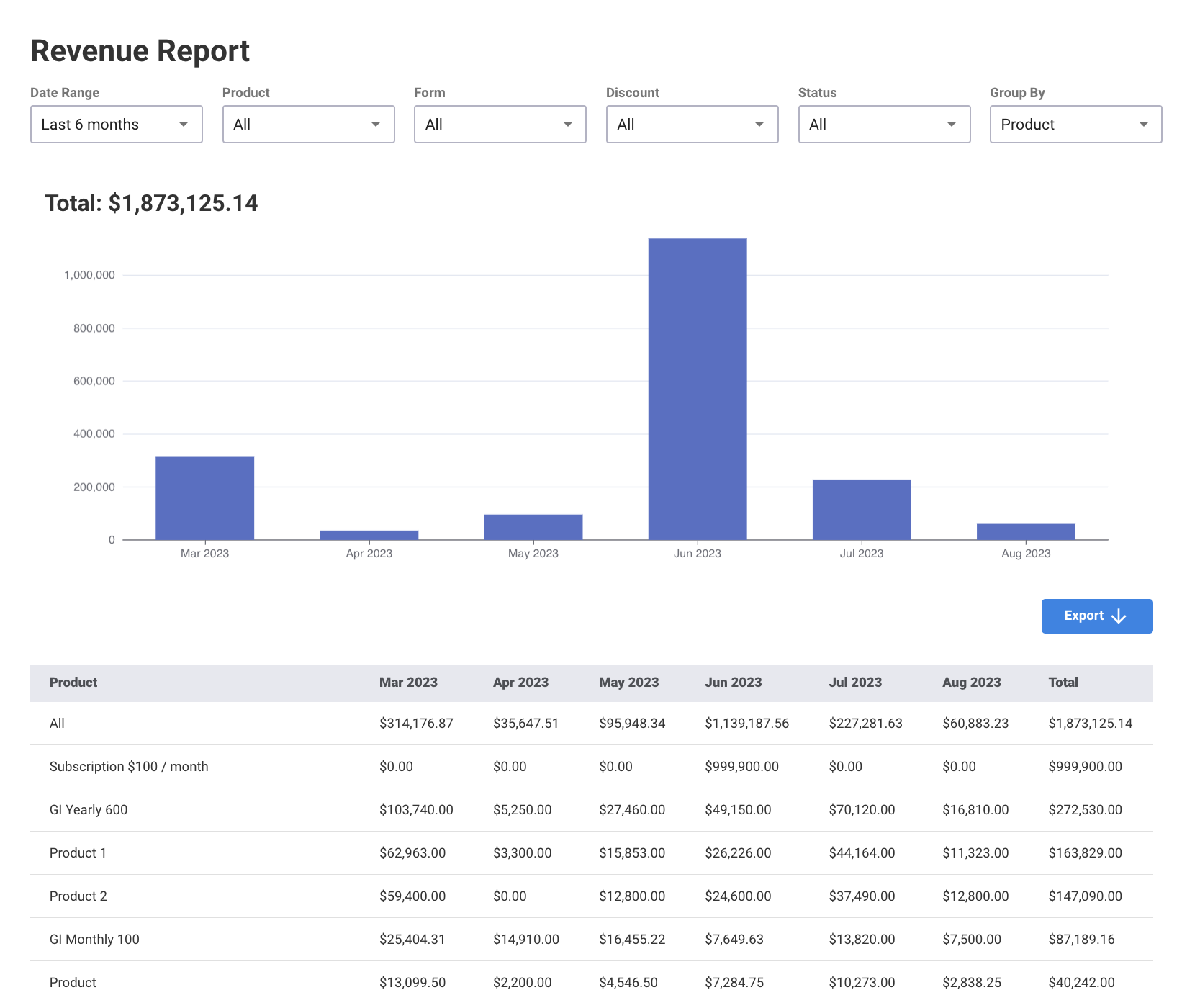Click the Jun 2023 table column header
The height and width of the screenshot is (1008, 1182).
[733, 683]
